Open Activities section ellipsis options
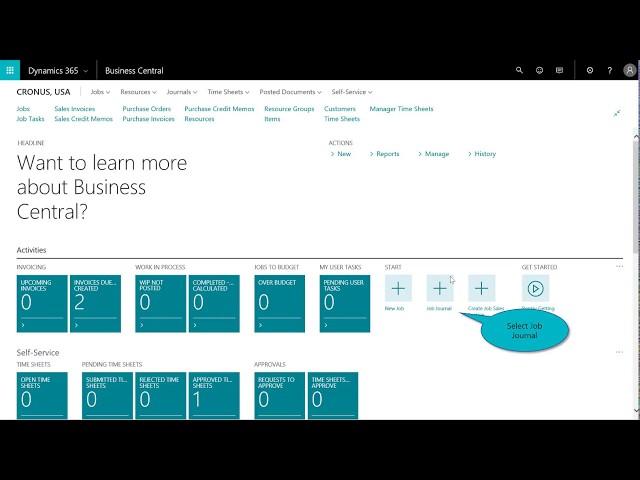 tap(619, 267)
